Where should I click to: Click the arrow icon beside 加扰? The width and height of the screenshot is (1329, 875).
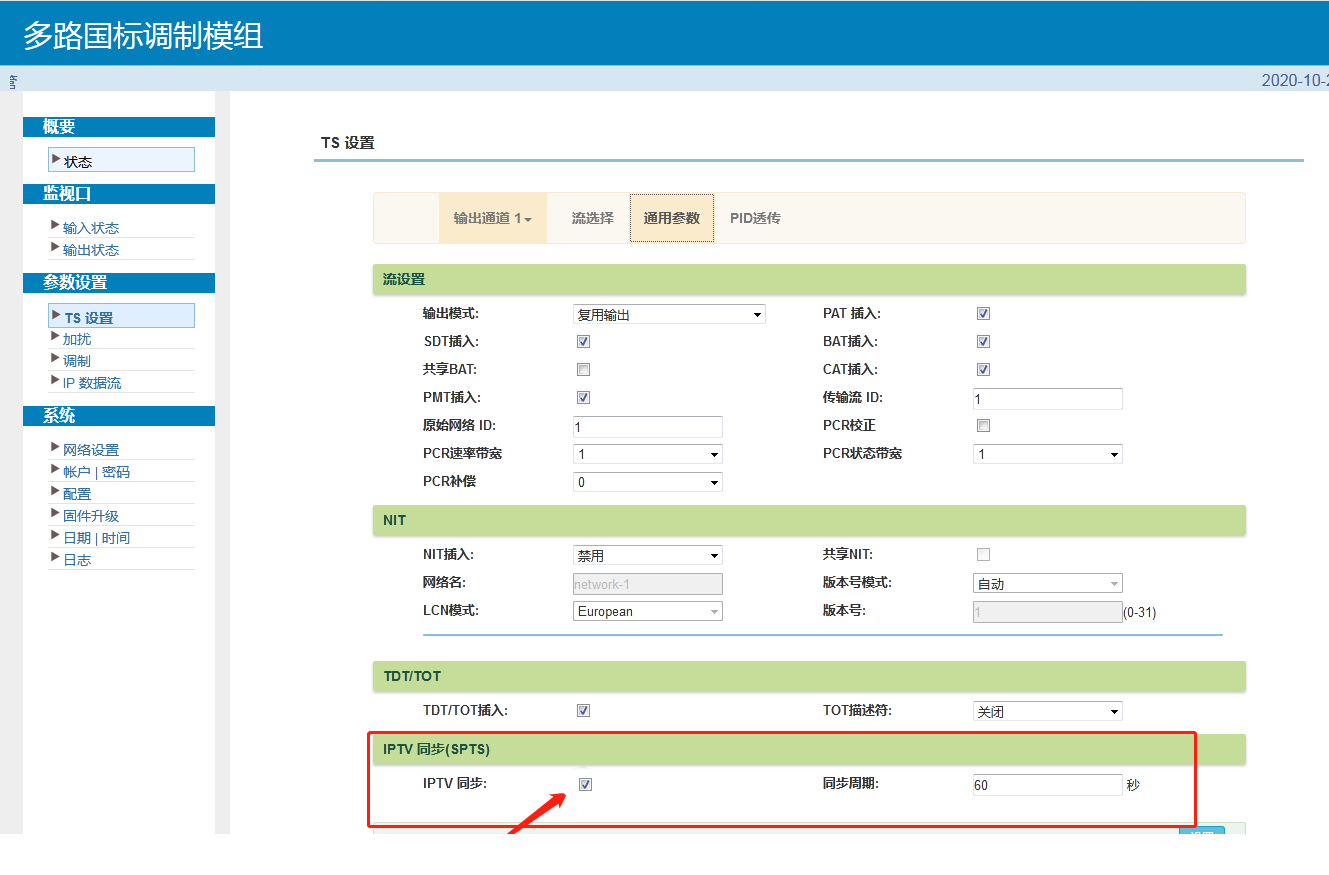(55, 339)
